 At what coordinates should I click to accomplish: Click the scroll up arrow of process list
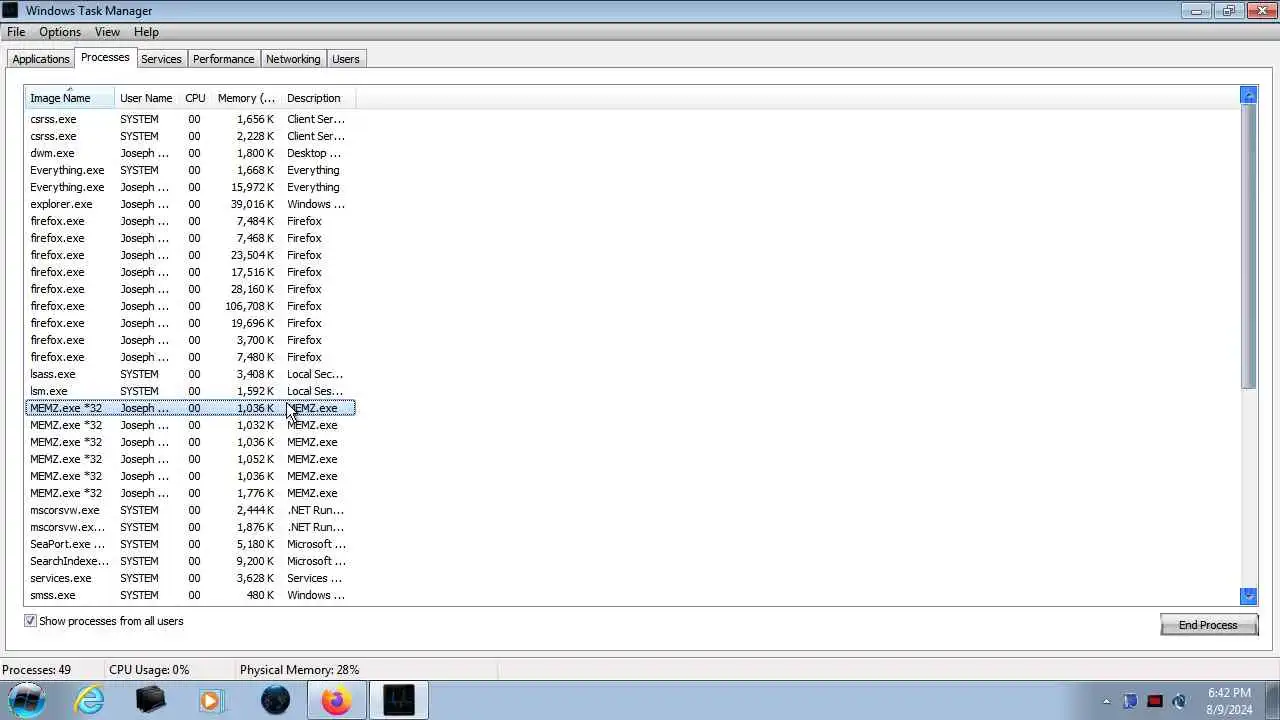[1248, 95]
